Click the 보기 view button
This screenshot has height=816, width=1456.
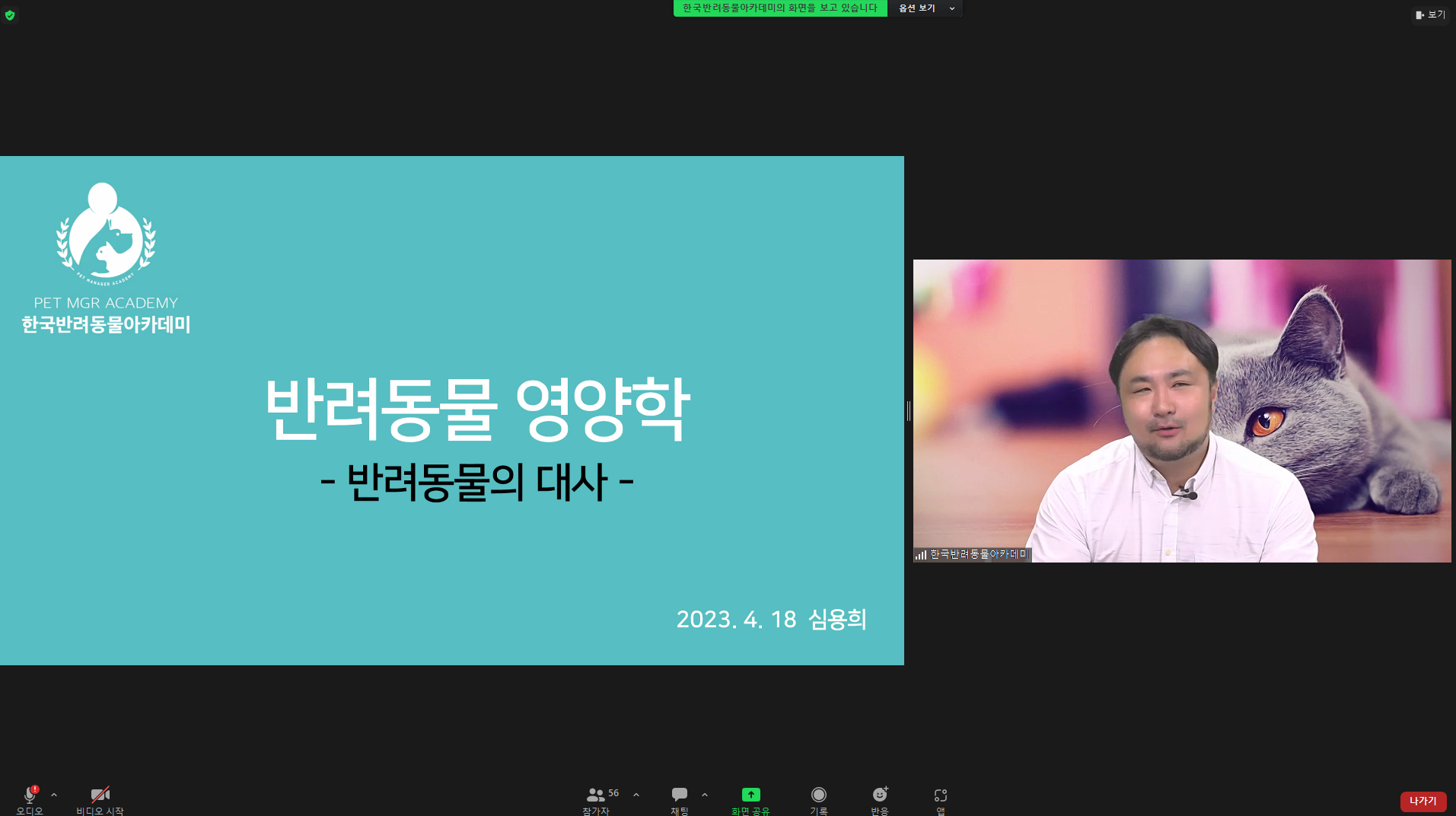(1431, 14)
